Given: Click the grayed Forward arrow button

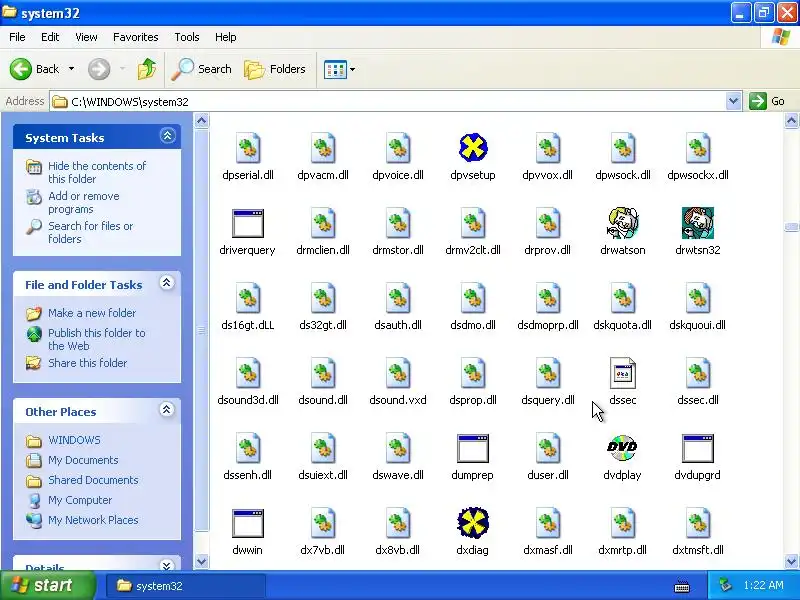Looking at the screenshot, I should [99, 69].
